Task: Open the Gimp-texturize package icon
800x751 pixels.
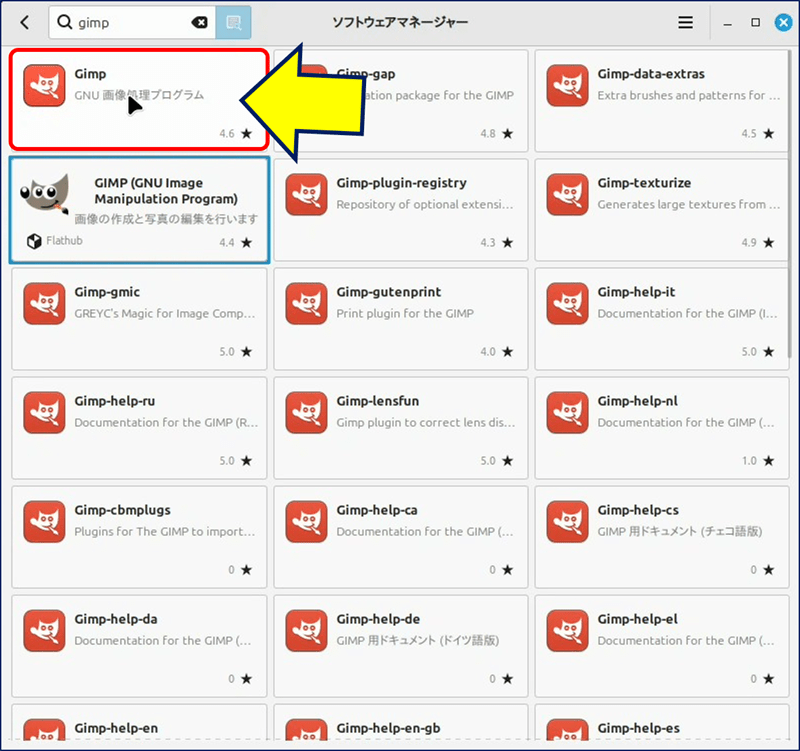Action: [x=567, y=194]
